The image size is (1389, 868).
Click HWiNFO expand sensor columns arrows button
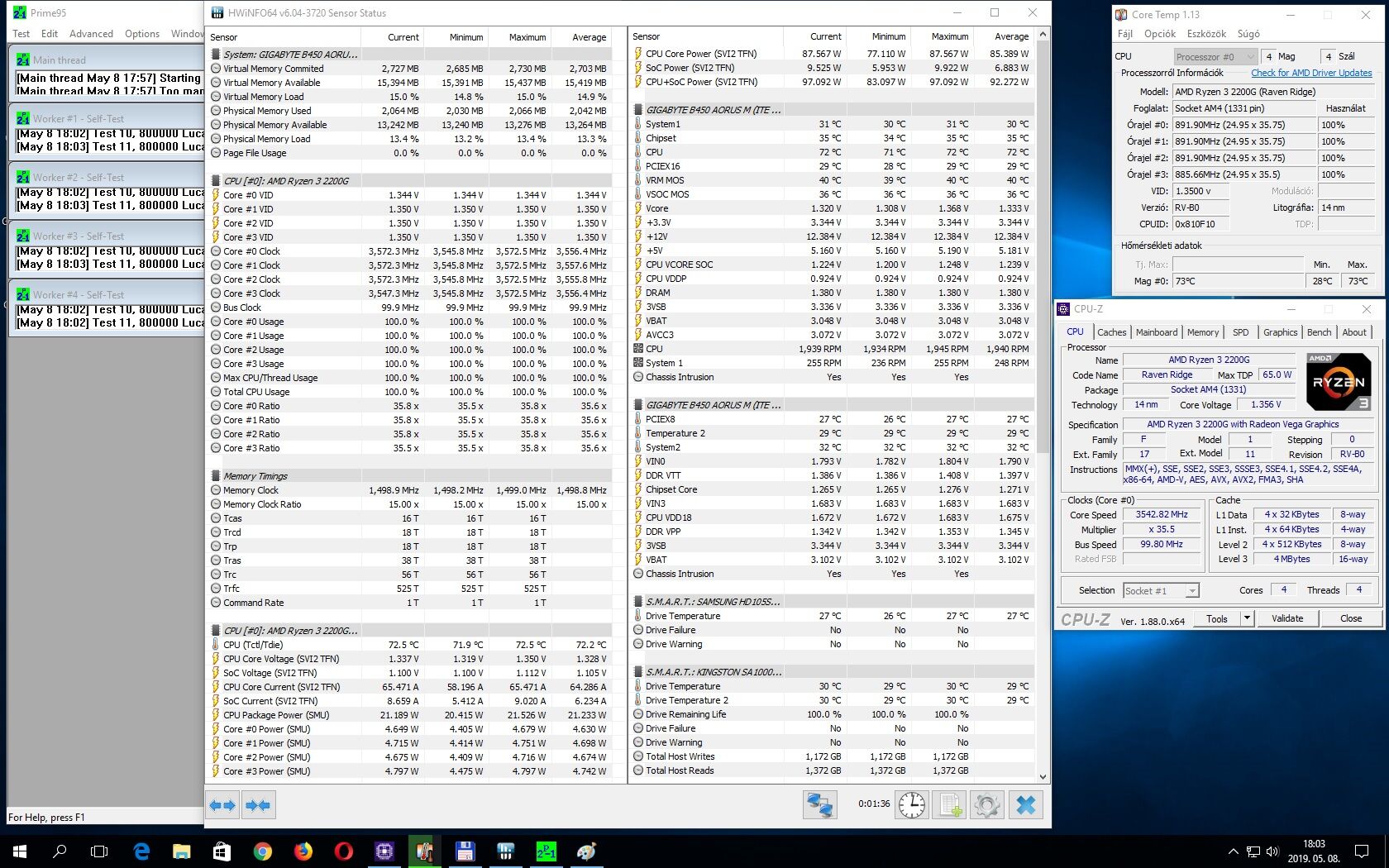click(x=223, y=804)
